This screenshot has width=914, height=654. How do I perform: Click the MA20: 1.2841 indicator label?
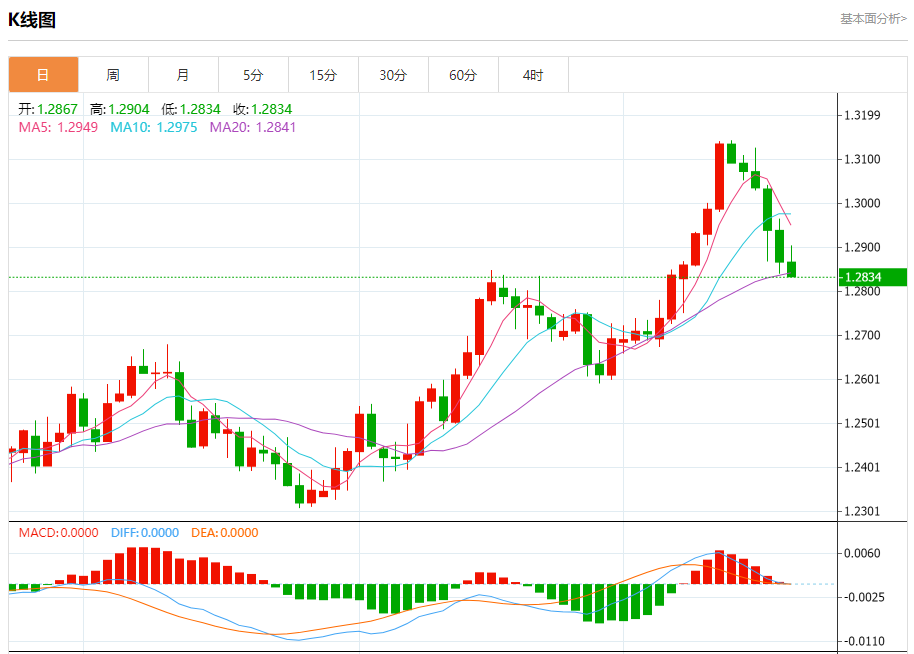pos(253,127)
